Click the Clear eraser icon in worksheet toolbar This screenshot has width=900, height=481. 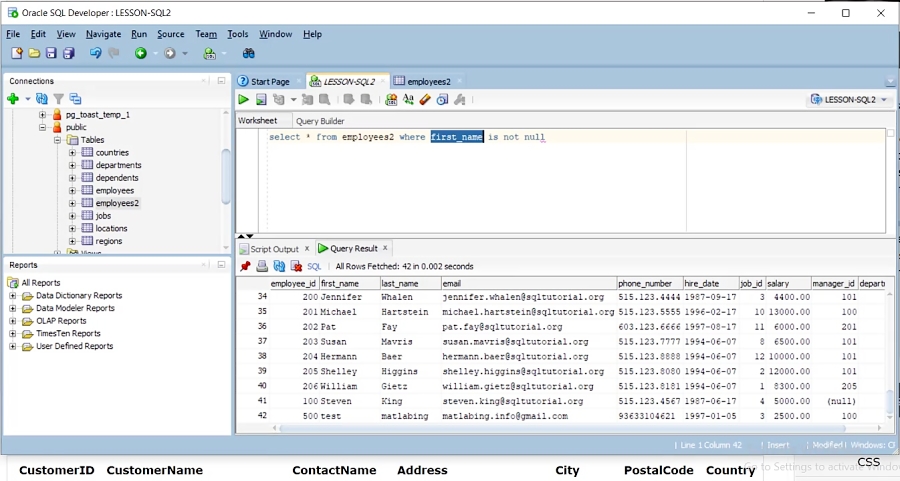point(425,100)
